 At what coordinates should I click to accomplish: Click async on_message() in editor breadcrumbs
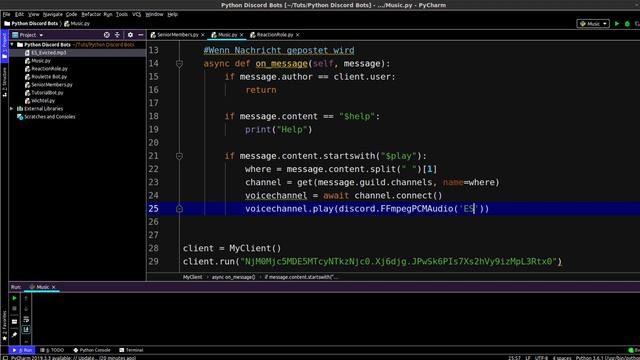click(x=233, y=277)
